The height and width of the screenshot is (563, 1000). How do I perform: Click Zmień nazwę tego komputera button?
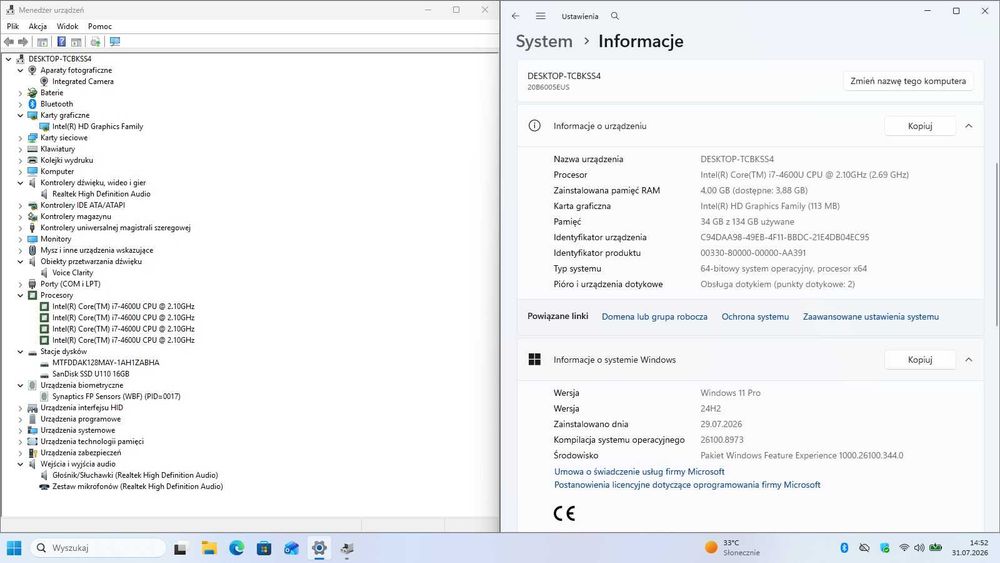coord(908,81)
